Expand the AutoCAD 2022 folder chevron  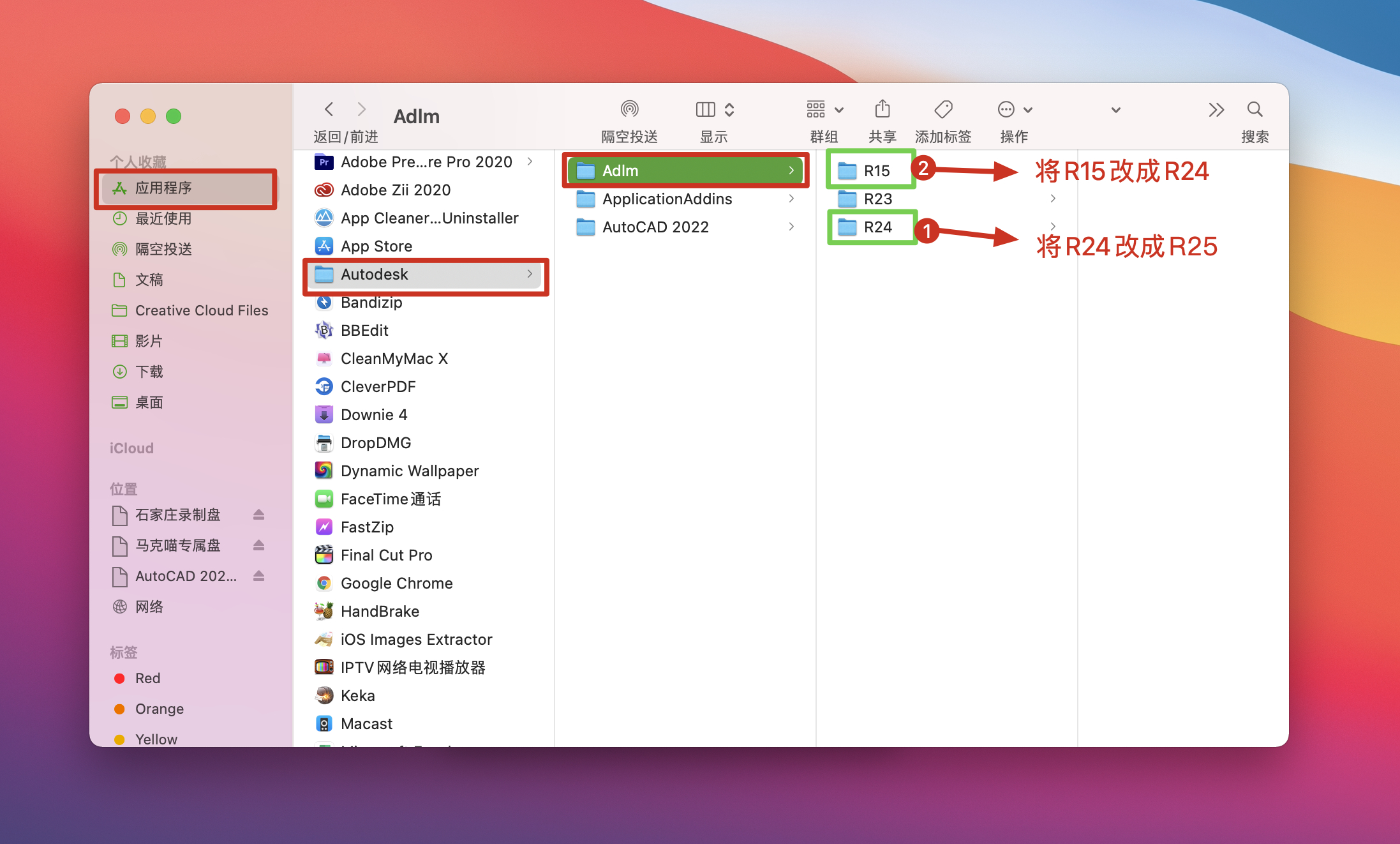pyautogui.click(x=791, y=227)
